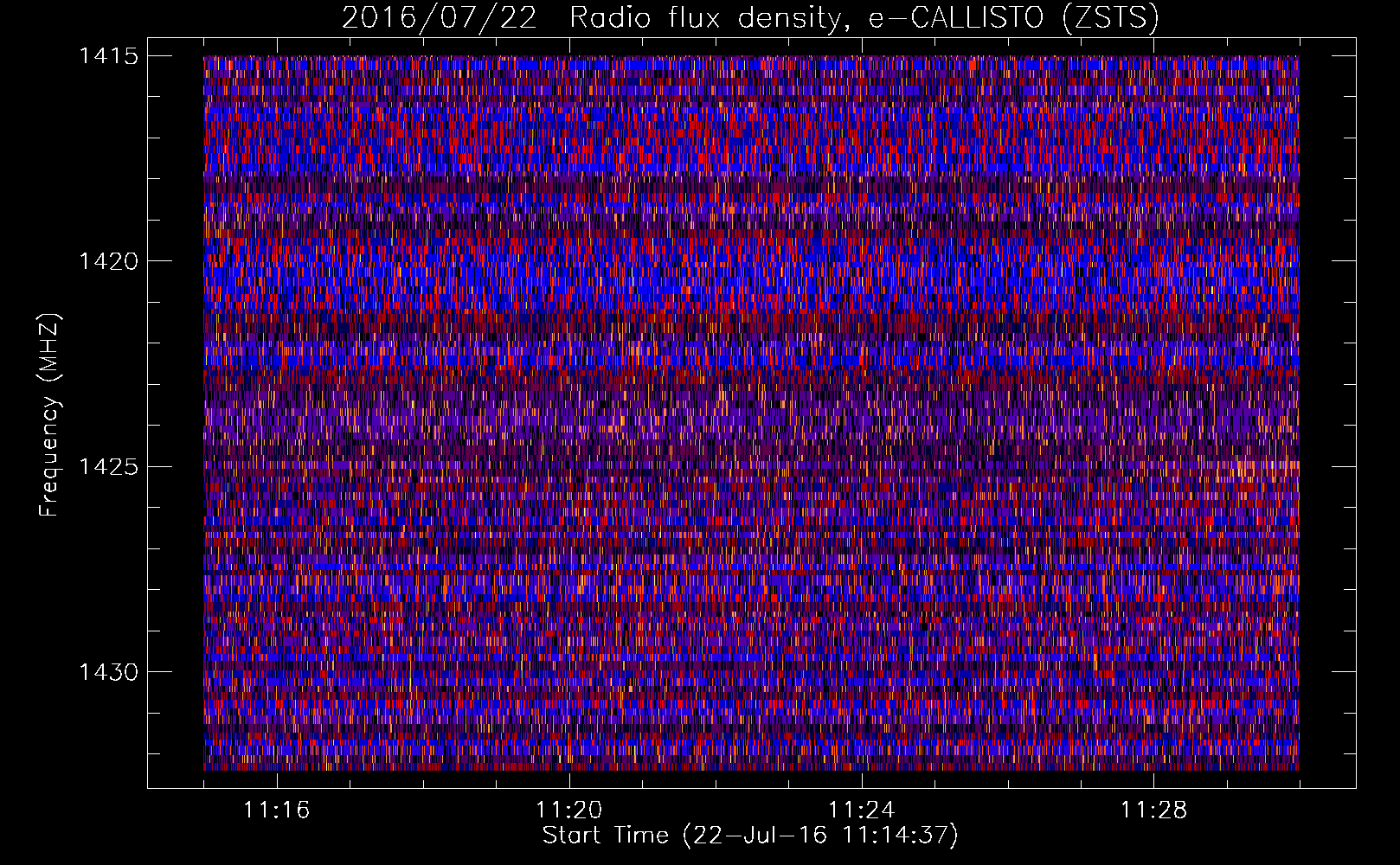This screenshot has width=1400, height=865.
Task: Click the 1430 frequency axis label
Action: (108, 672)
